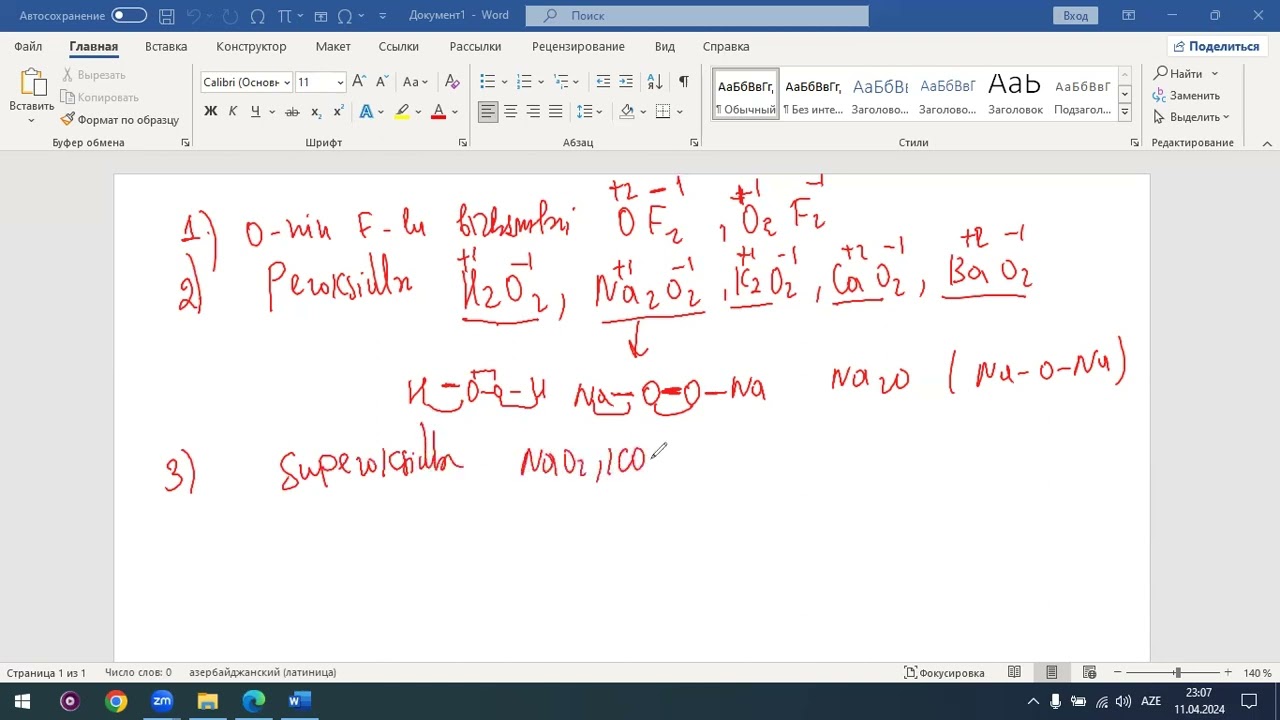This screenshot has height=720, width=1280.
Task: Click the Фокусировка mode button
Action: tap(944, 673)
